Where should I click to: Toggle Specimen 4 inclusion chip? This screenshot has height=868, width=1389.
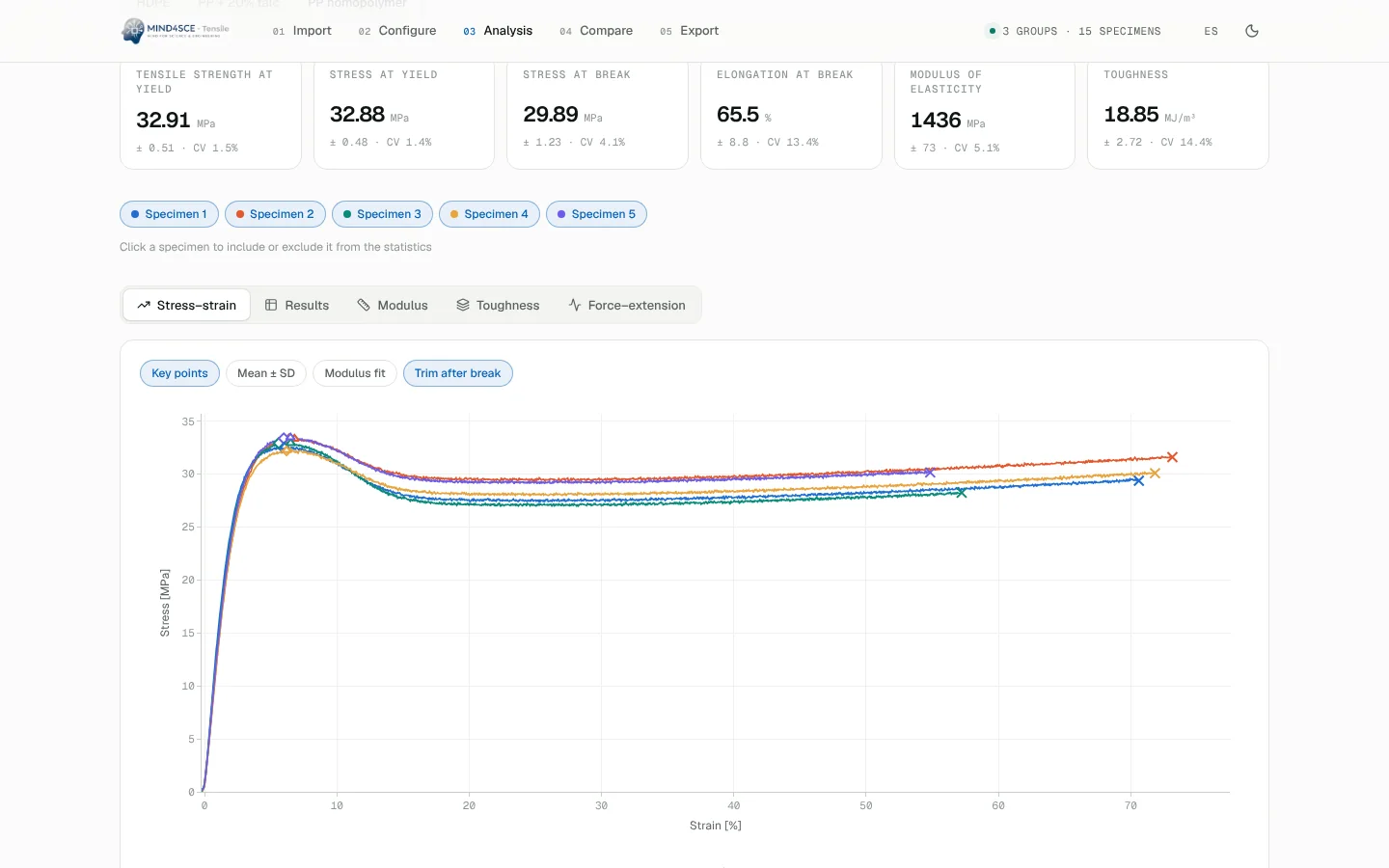click(489, 214)
